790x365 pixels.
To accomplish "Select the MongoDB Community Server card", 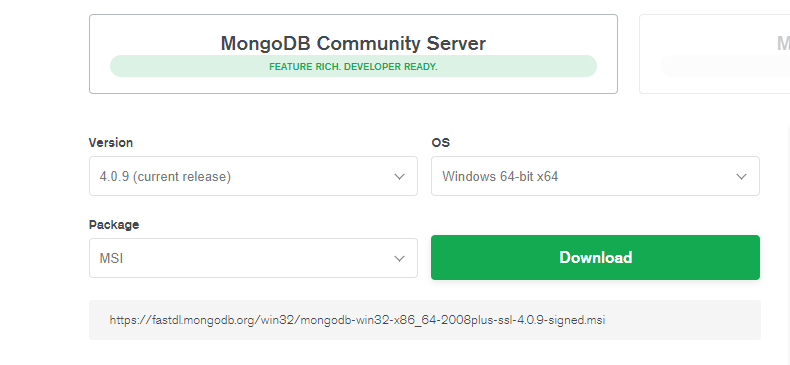I will tap(353, 54).
